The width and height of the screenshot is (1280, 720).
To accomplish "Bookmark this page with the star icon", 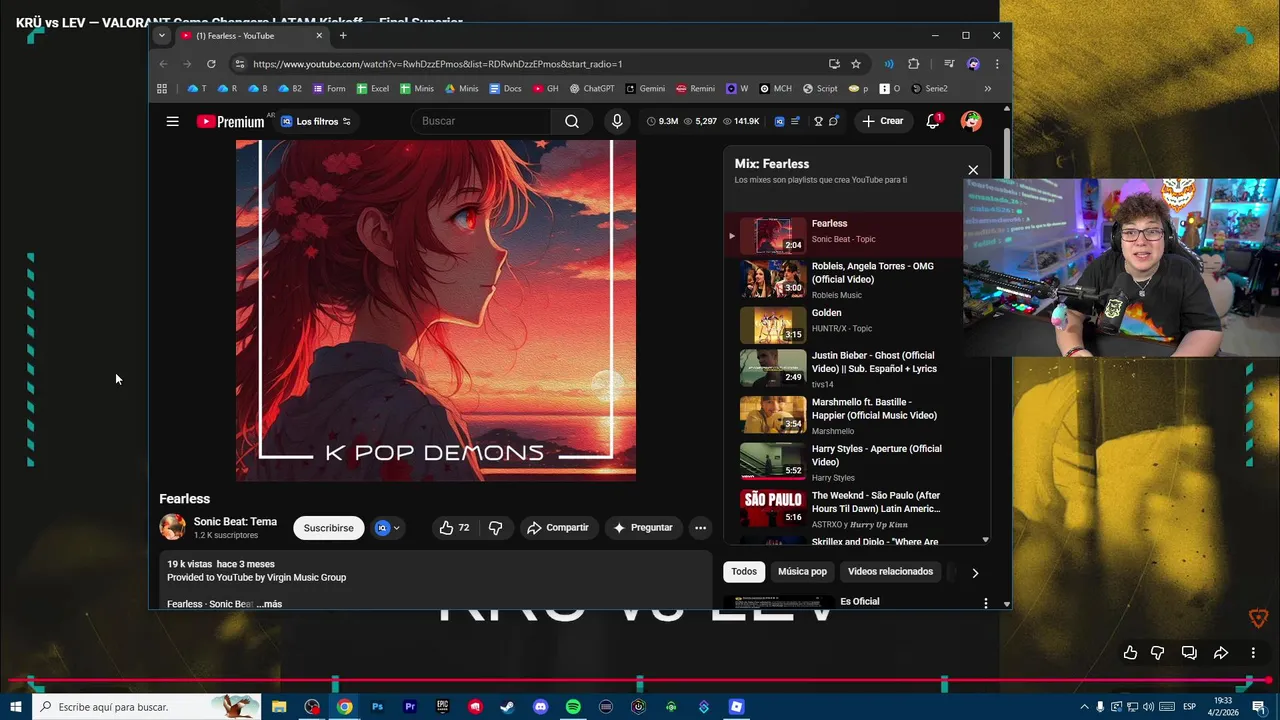I will coord(856,64).
